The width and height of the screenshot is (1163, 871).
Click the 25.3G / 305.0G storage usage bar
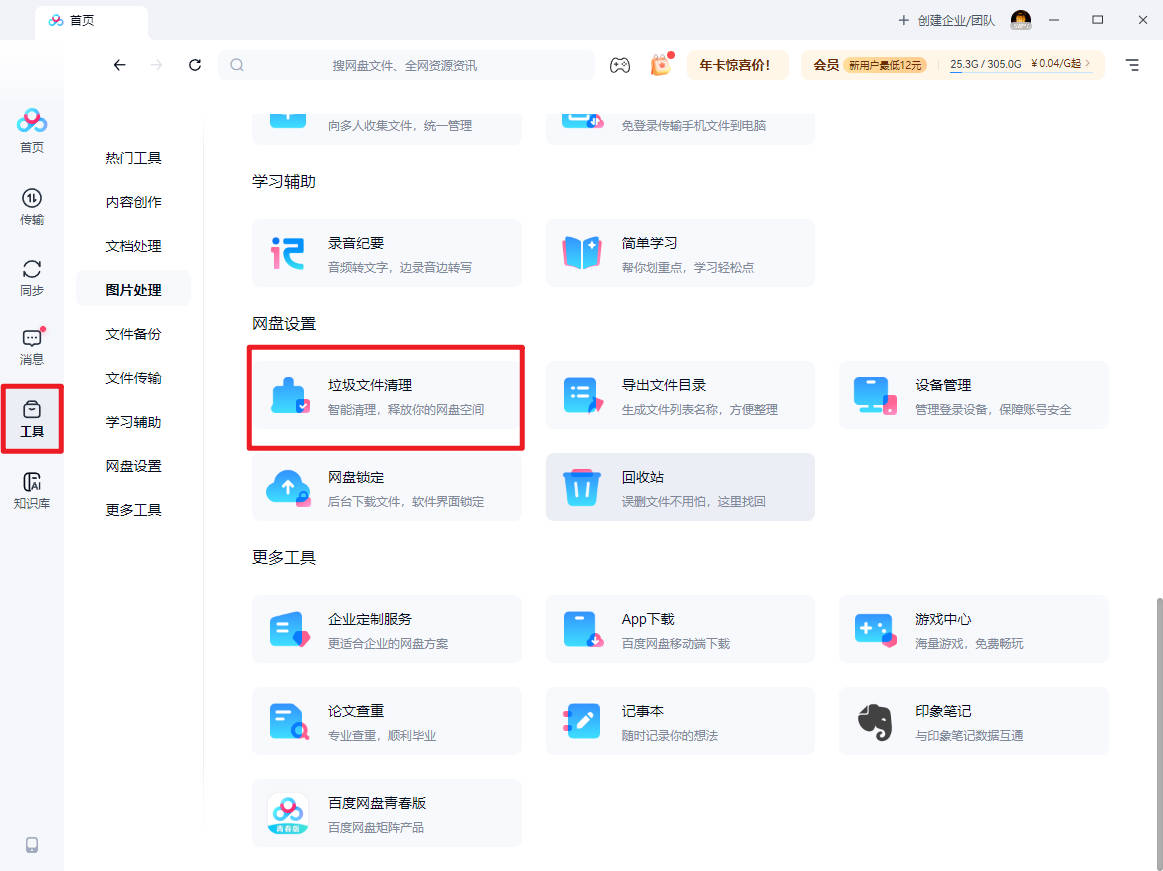(986, 65)
